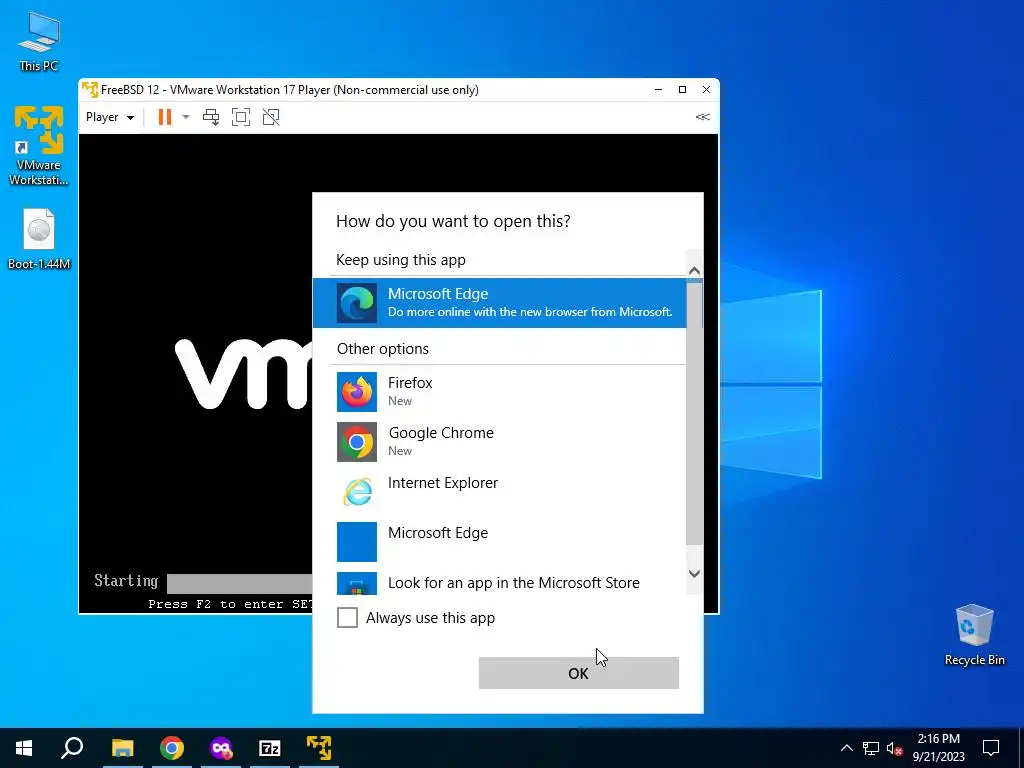1024x768 pixels.
Task: Click the app list scrollbar up arrow
Action: pyautogui.click(x=694, y=270)
